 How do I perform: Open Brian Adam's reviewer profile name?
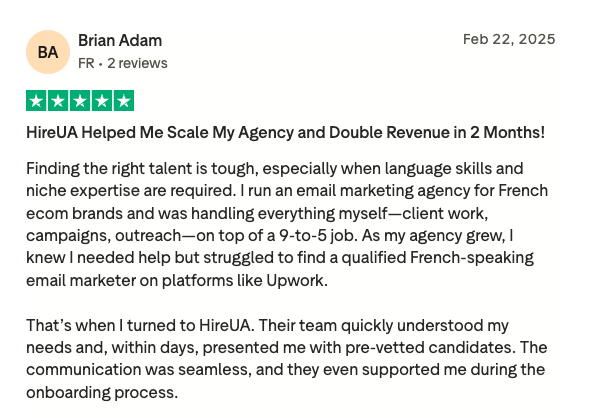pyautogui.click(x=120, y=40)
